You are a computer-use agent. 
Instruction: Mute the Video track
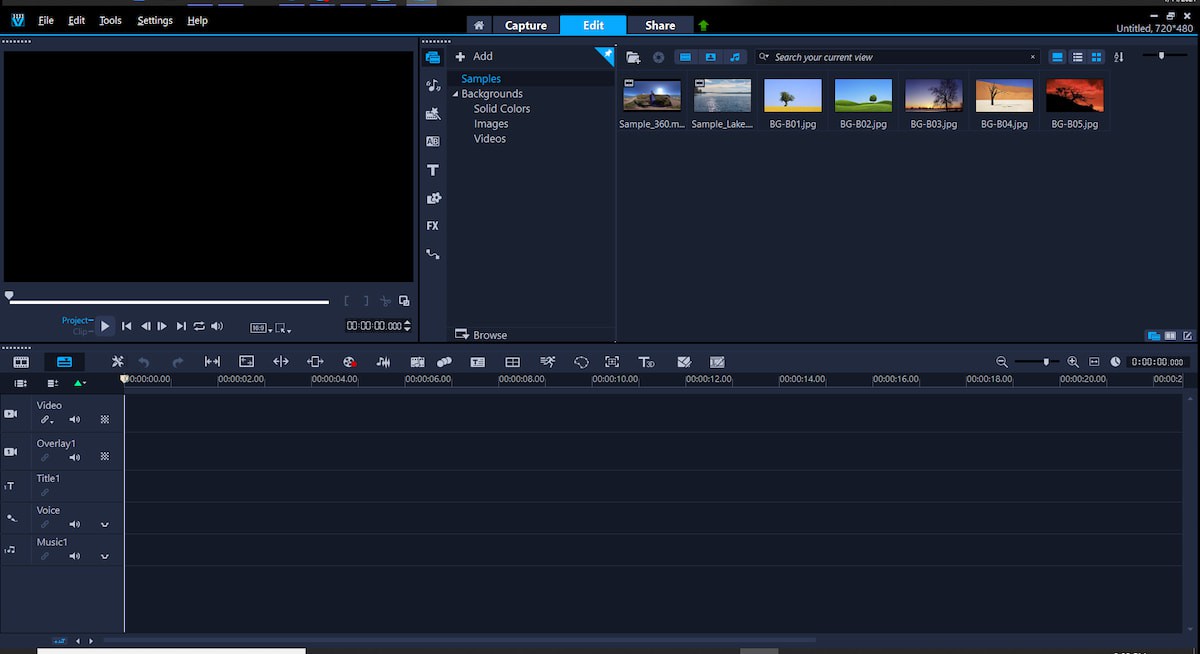[74, 419]
